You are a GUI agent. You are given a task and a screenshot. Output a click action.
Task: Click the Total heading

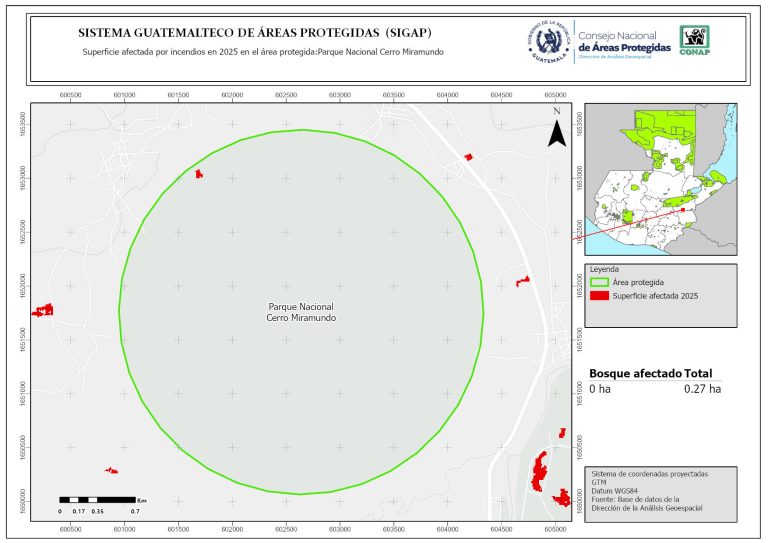[704, 373]
